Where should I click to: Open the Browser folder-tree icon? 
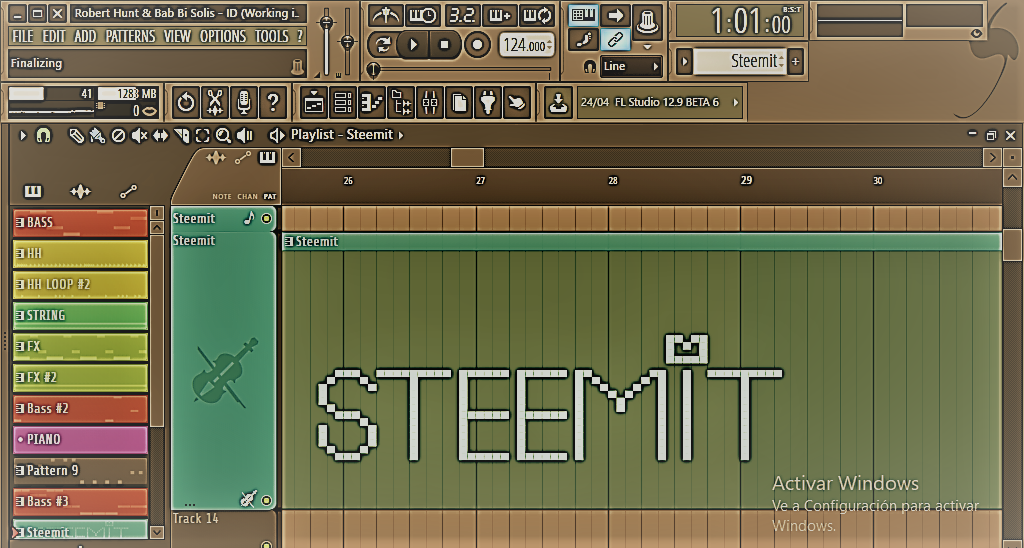[x=401, y=103]
